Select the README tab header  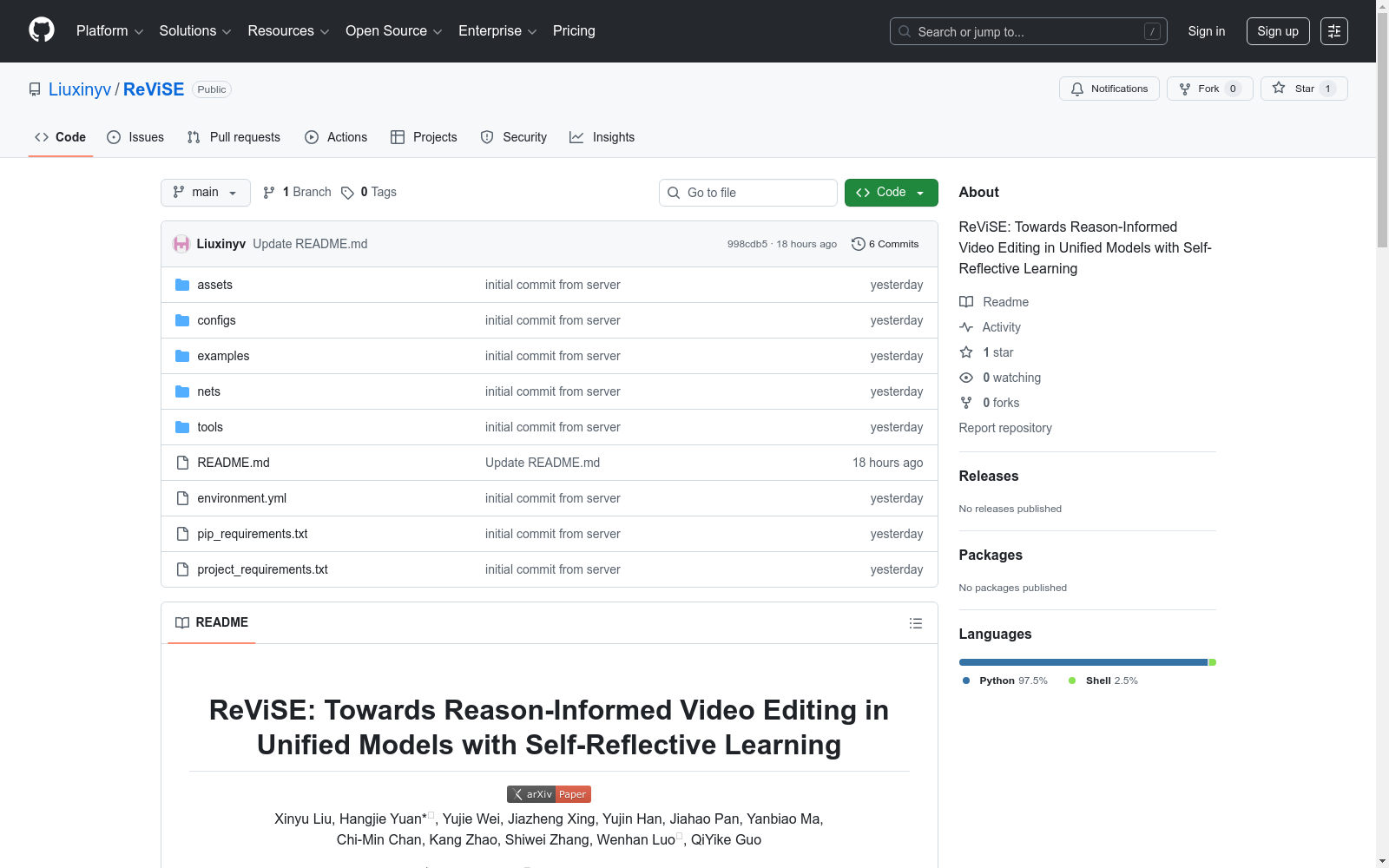212,622
